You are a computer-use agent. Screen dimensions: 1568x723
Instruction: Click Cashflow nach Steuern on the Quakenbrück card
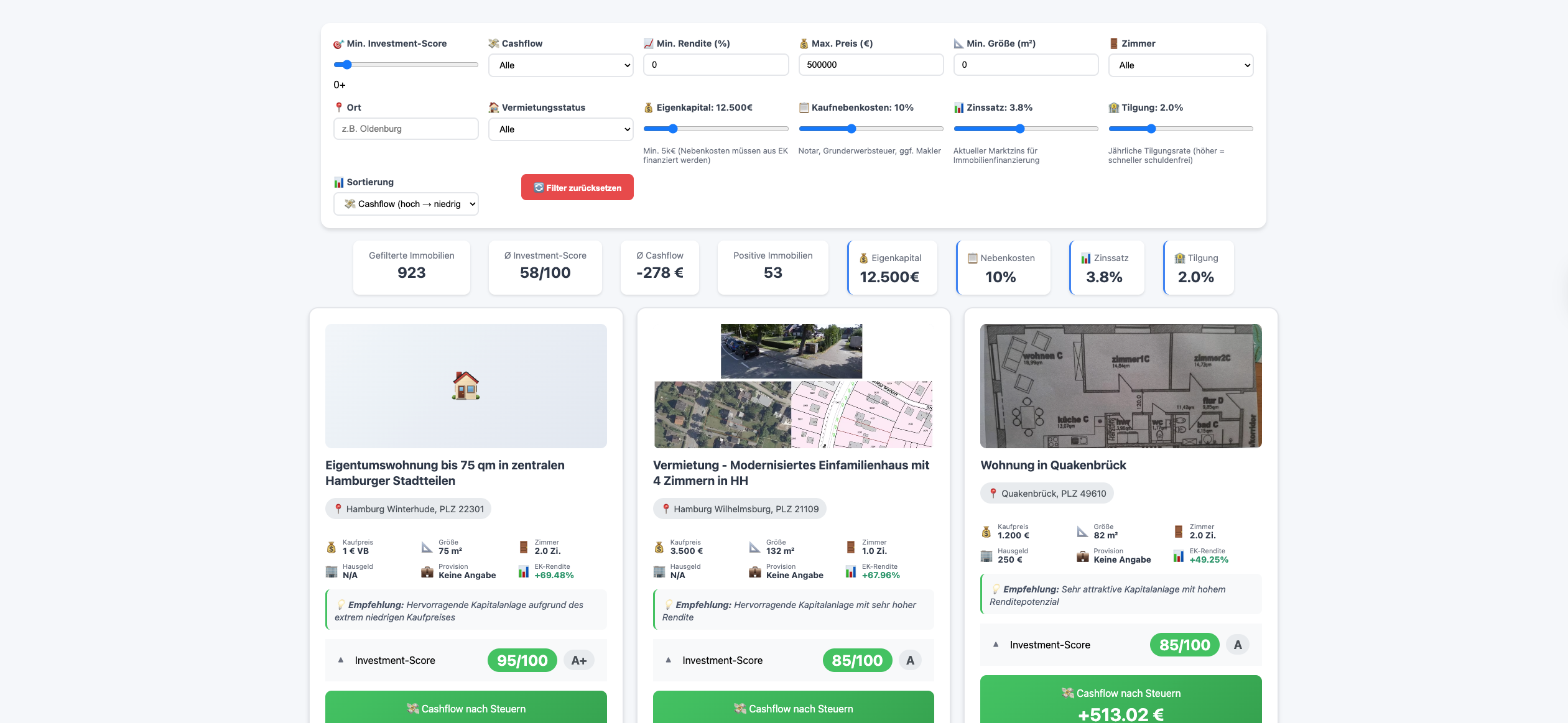coord(1121,699)
